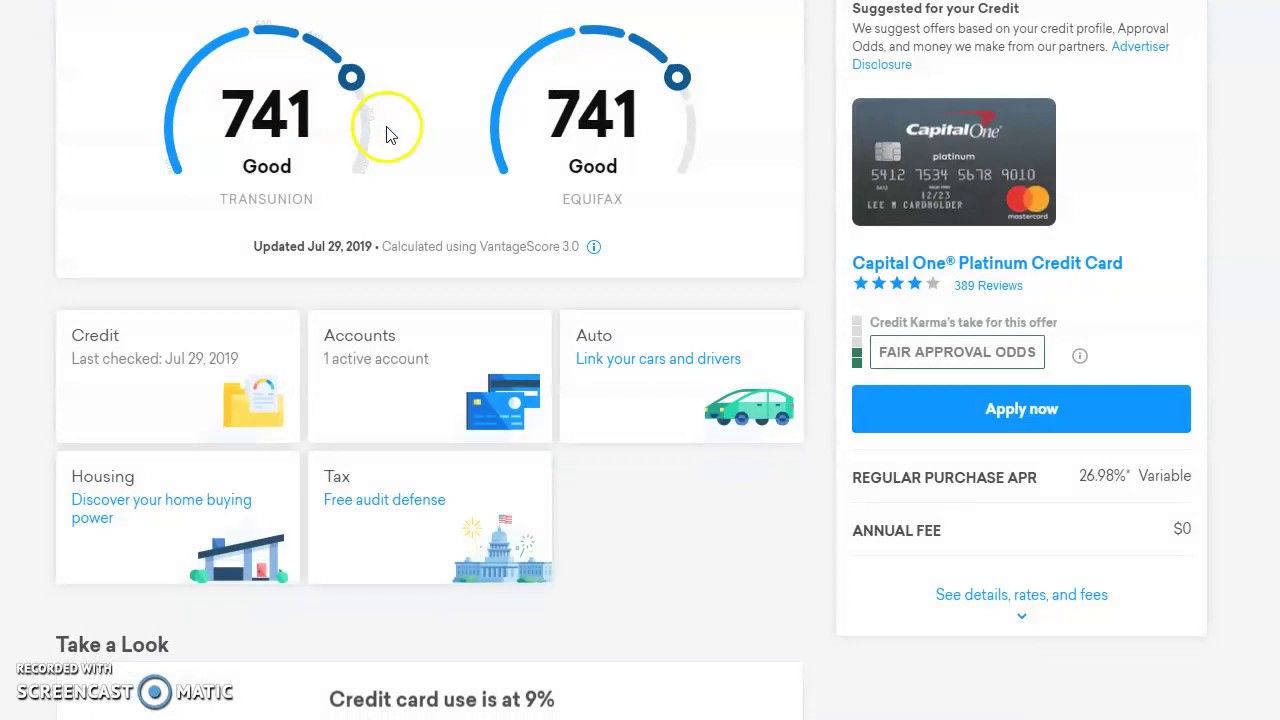
Task: Click the Equifax gauge marker dot
Action: coord(677,77)
